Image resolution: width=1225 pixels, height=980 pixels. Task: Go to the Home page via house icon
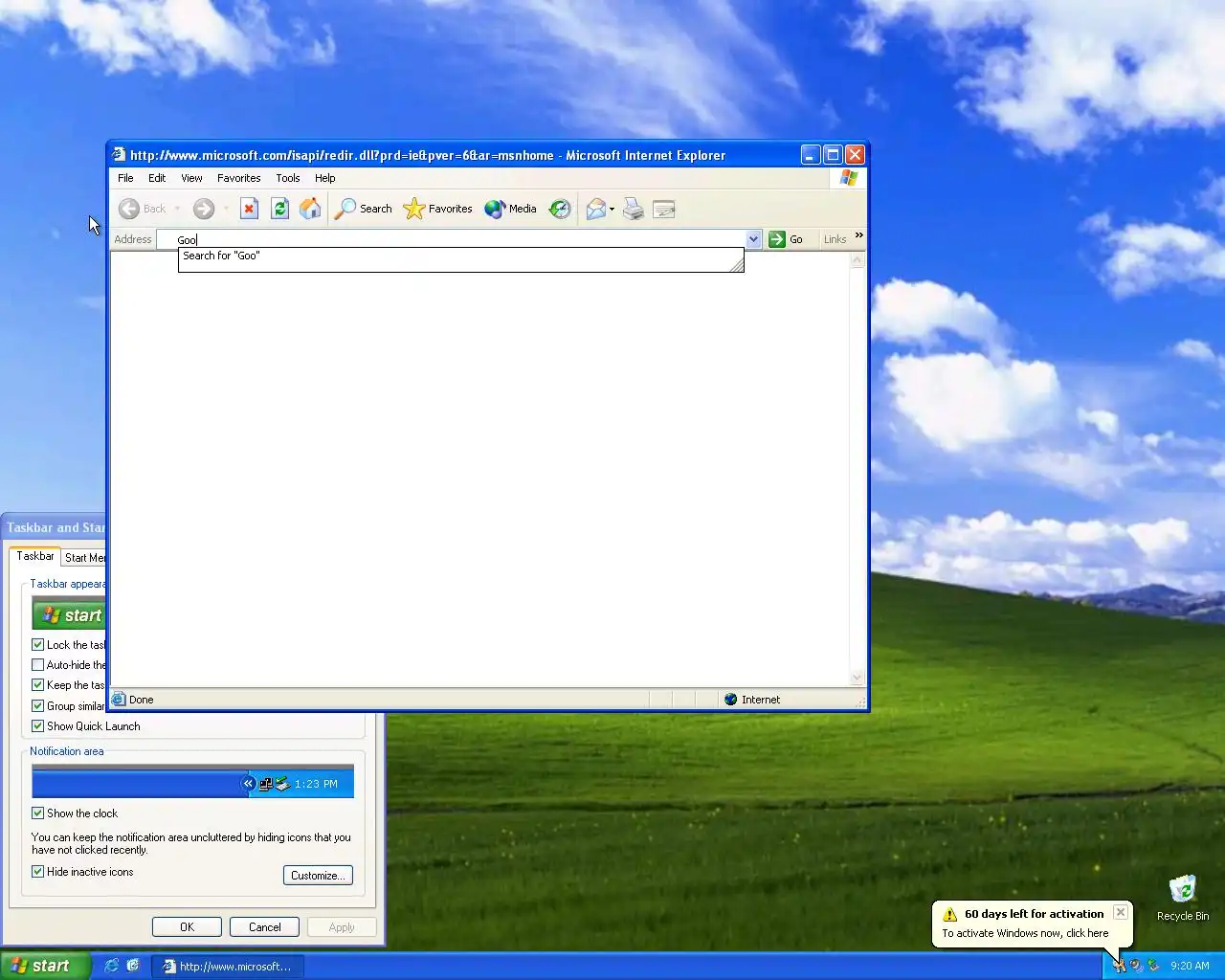pos(310,209)
